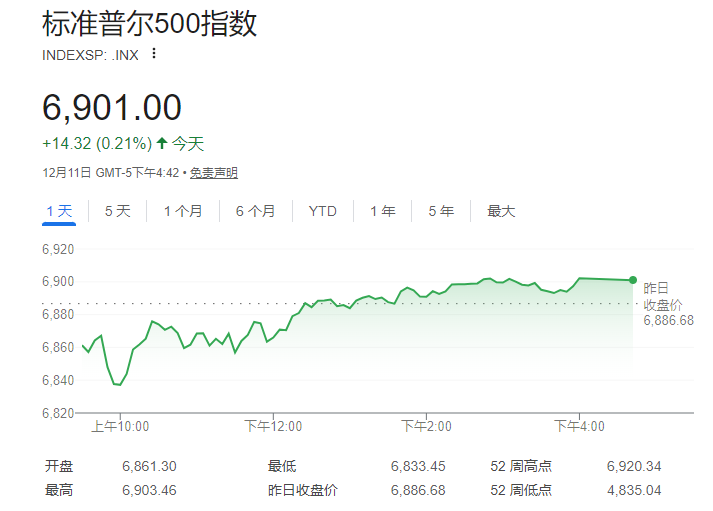Click the 6,886.68 value in stats table
The width and height of the screenshot is (713, 511).
tap(418, 491)
